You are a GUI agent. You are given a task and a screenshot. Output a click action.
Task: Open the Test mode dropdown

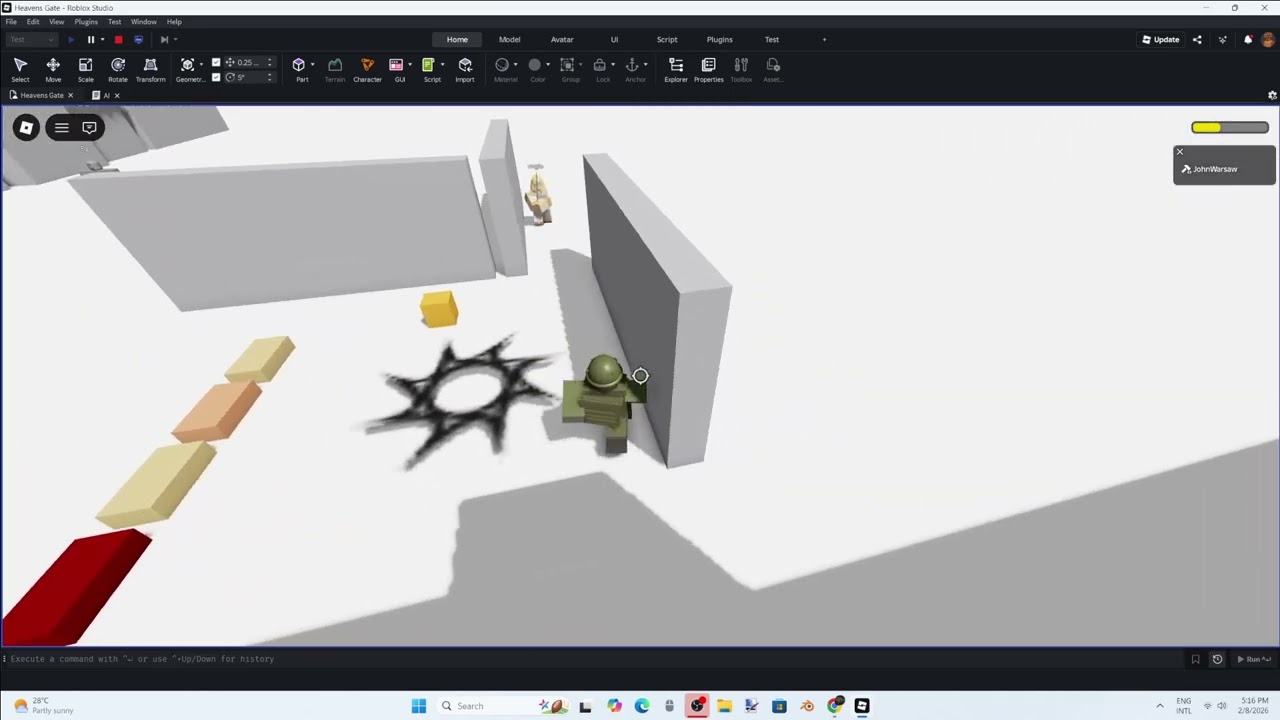[31, 40]
